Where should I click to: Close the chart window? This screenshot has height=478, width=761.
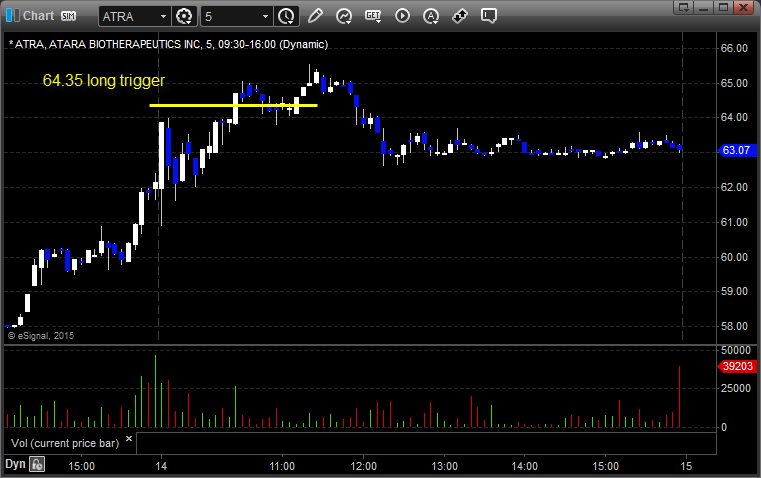coord(743,7)
